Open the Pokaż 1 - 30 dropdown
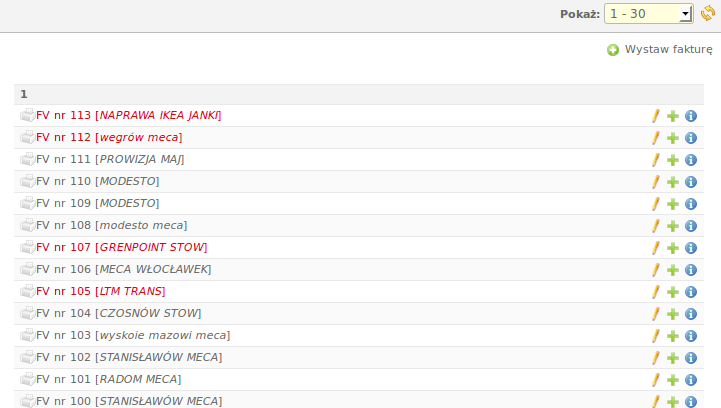Image resolution: width=721 pixels, height=408 pixels. 648,14
